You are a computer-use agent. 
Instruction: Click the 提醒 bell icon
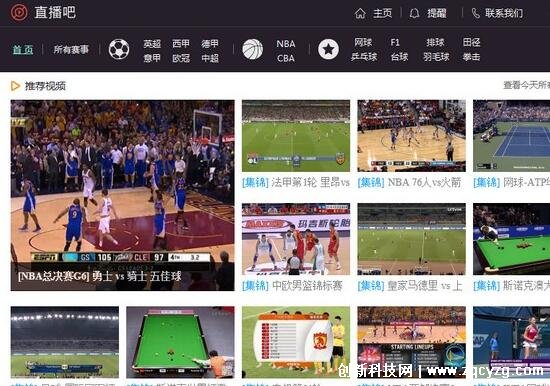coord(414,14)
